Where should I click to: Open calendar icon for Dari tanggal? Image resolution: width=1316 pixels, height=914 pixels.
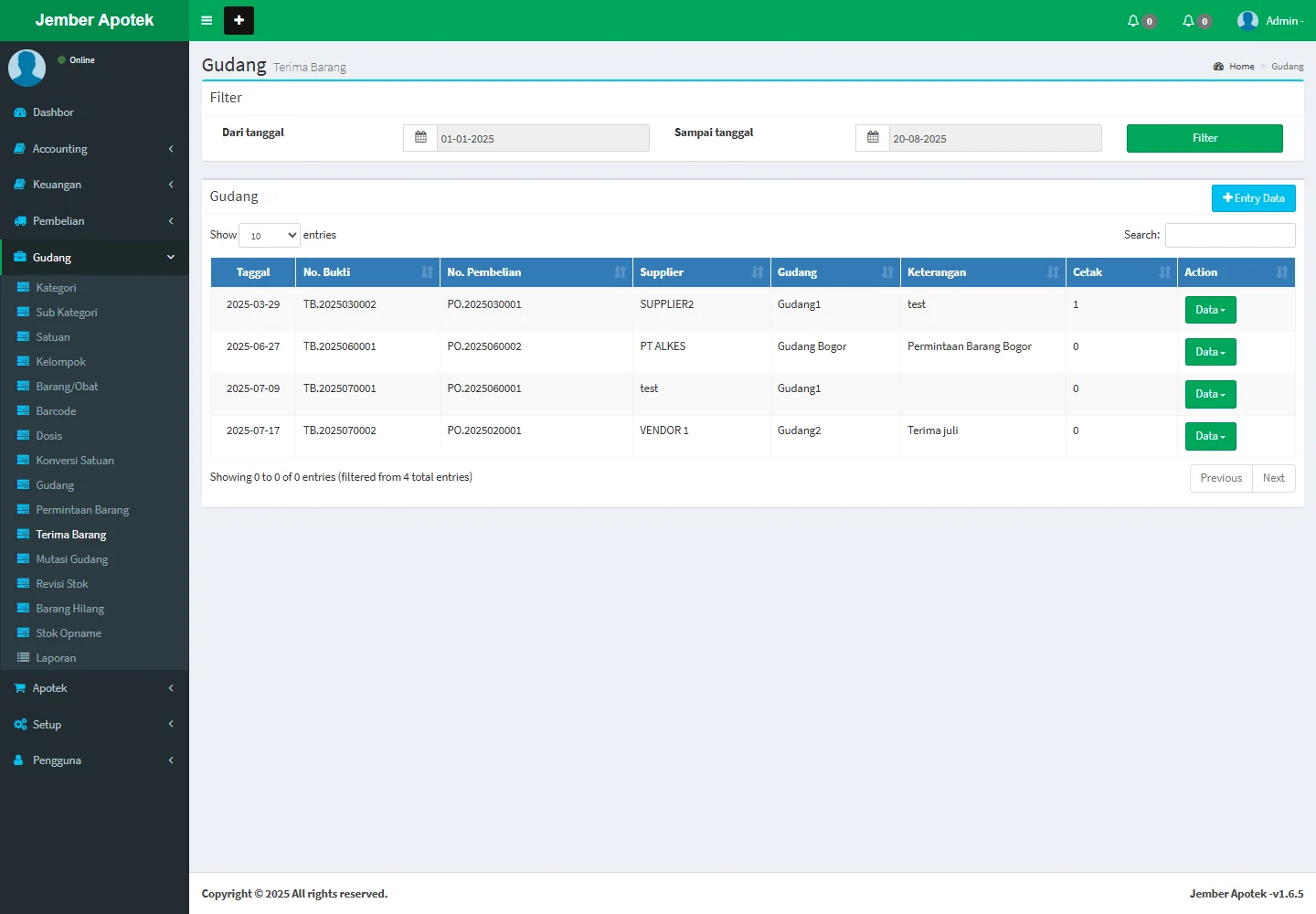[x=420, y=138]
